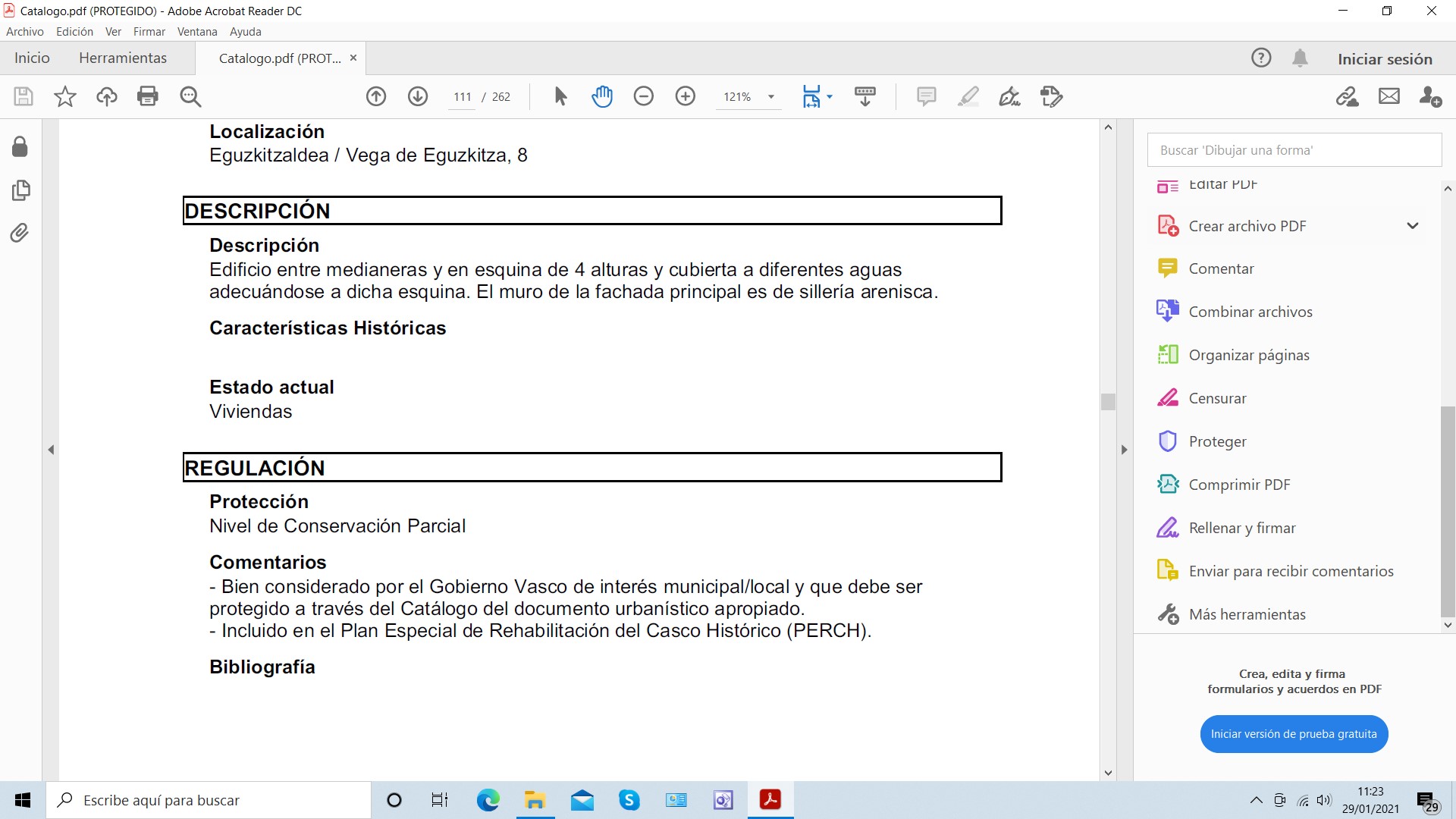Switch to the Inicio tab
The width and height of the screenshot is (1456, 819).
32,58
